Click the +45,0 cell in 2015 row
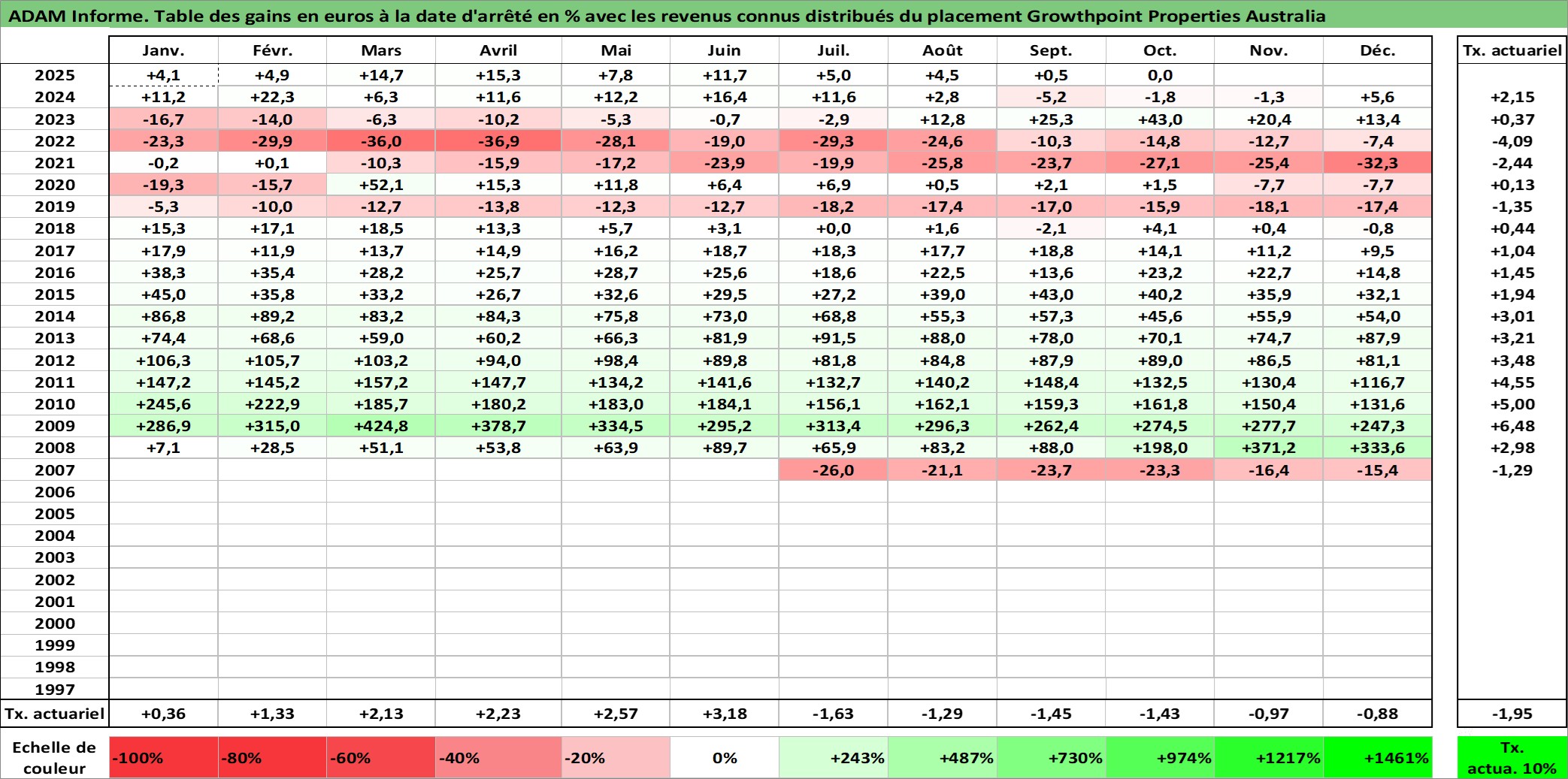This screenshot has width=1568, height=779. click(x=164, y=294)
